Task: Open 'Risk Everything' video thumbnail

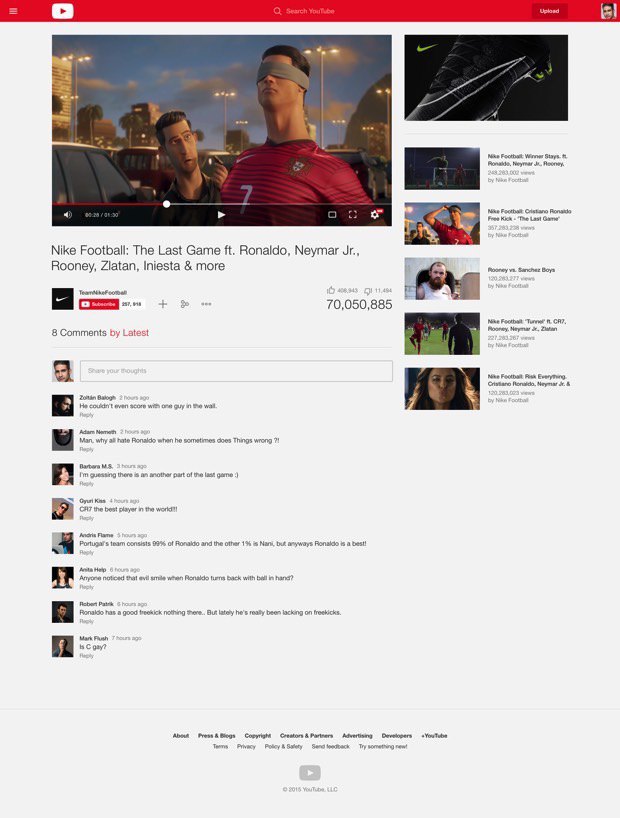Action: coord(442,389)
